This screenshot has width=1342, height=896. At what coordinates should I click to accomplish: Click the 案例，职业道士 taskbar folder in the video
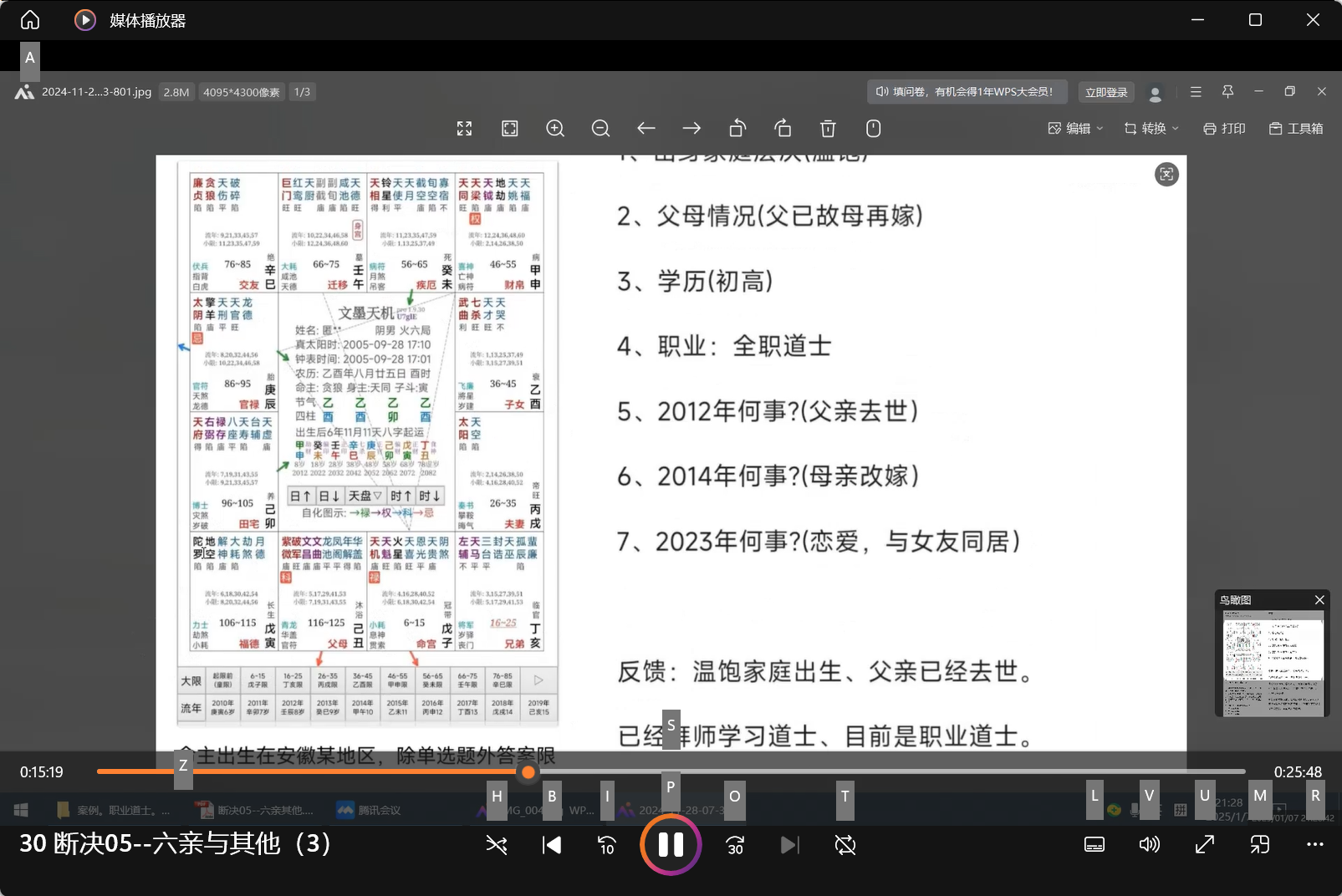tap(114, 810)
